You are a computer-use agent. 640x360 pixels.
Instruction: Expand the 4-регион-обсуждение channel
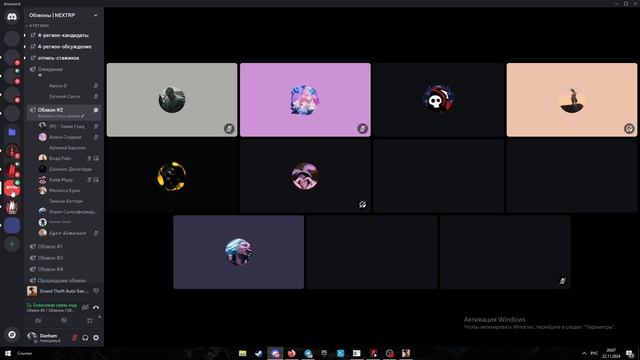(x=64, y=47)
